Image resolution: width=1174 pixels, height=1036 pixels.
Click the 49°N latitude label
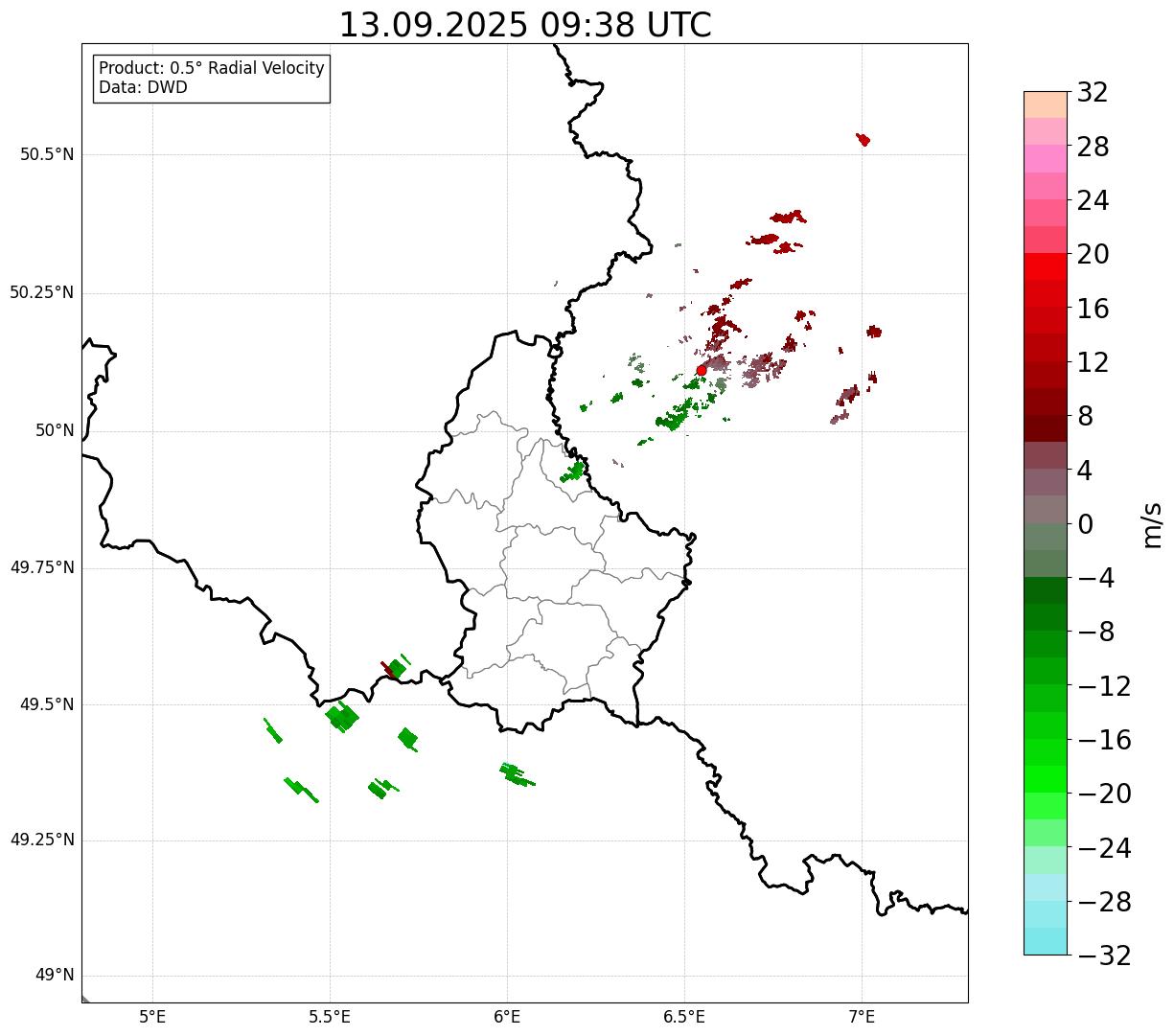[x=55, y=976]
